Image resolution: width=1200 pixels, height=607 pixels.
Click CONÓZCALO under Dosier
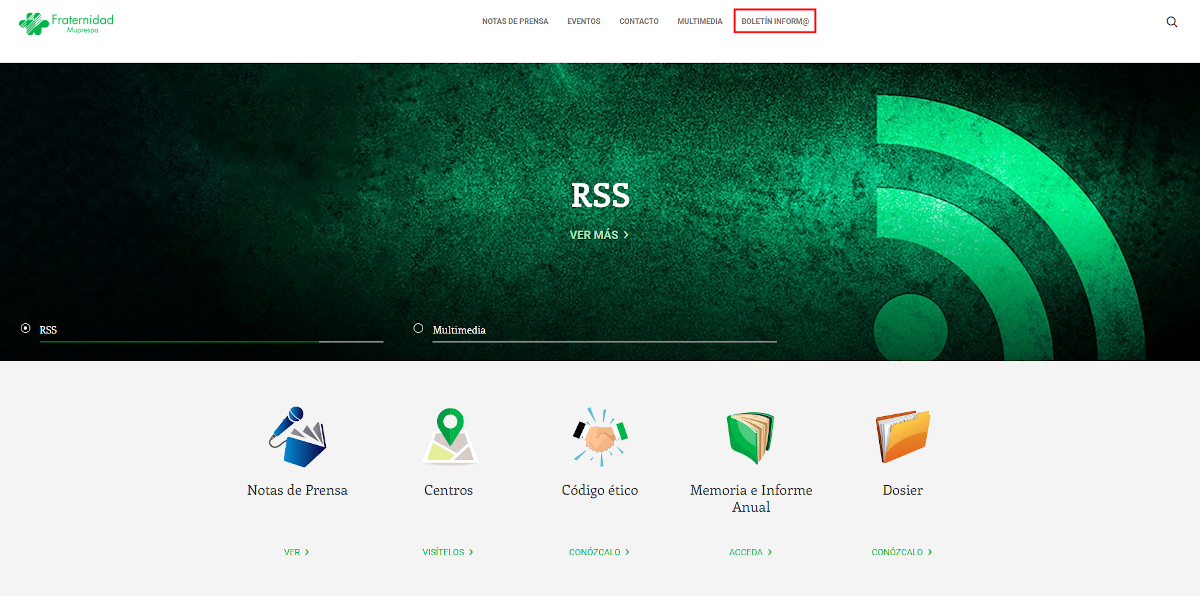(902, 552)
